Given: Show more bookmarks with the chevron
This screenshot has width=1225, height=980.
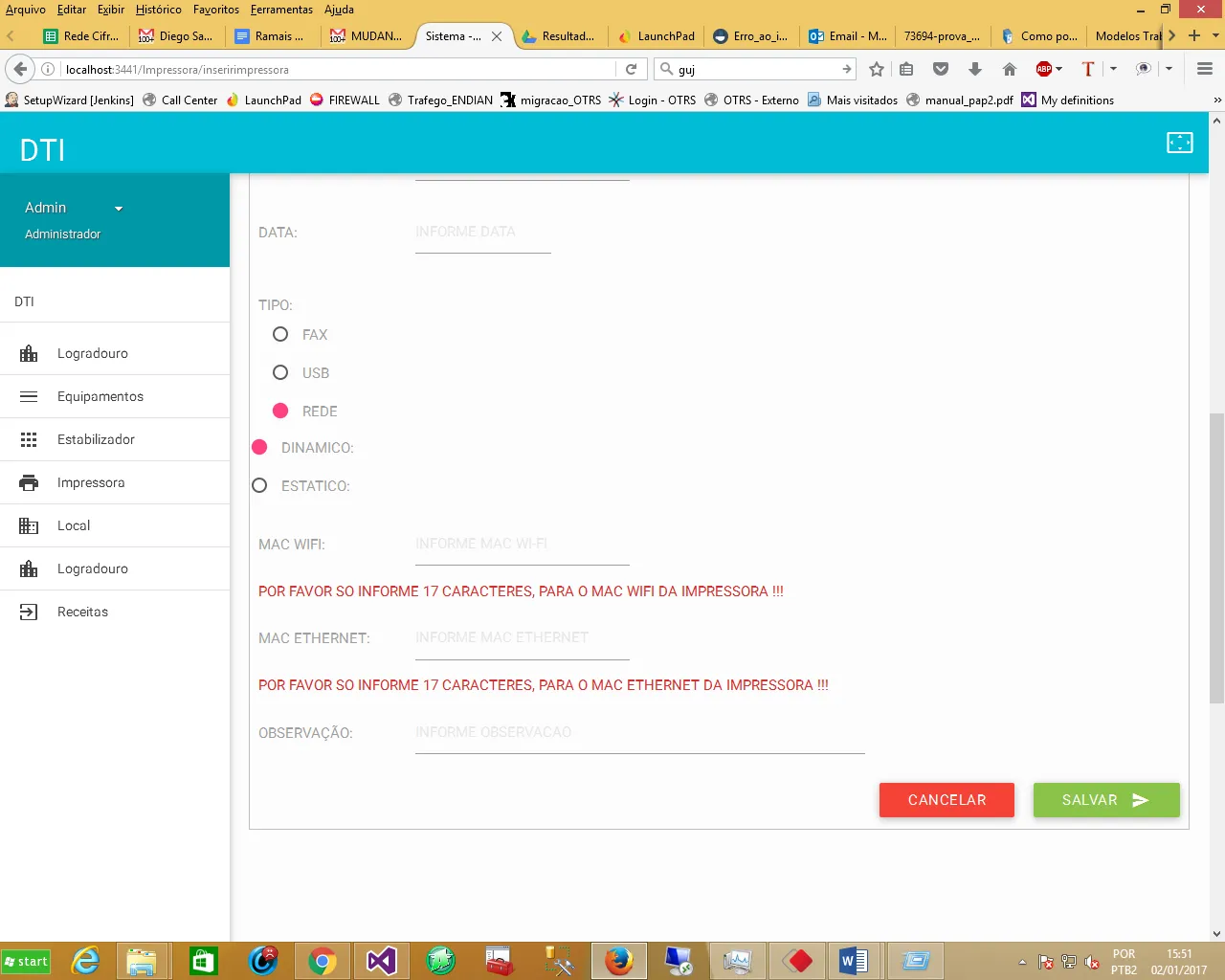Looking at the screenshot, I should pyautogui.click(x=1216, y=100).
